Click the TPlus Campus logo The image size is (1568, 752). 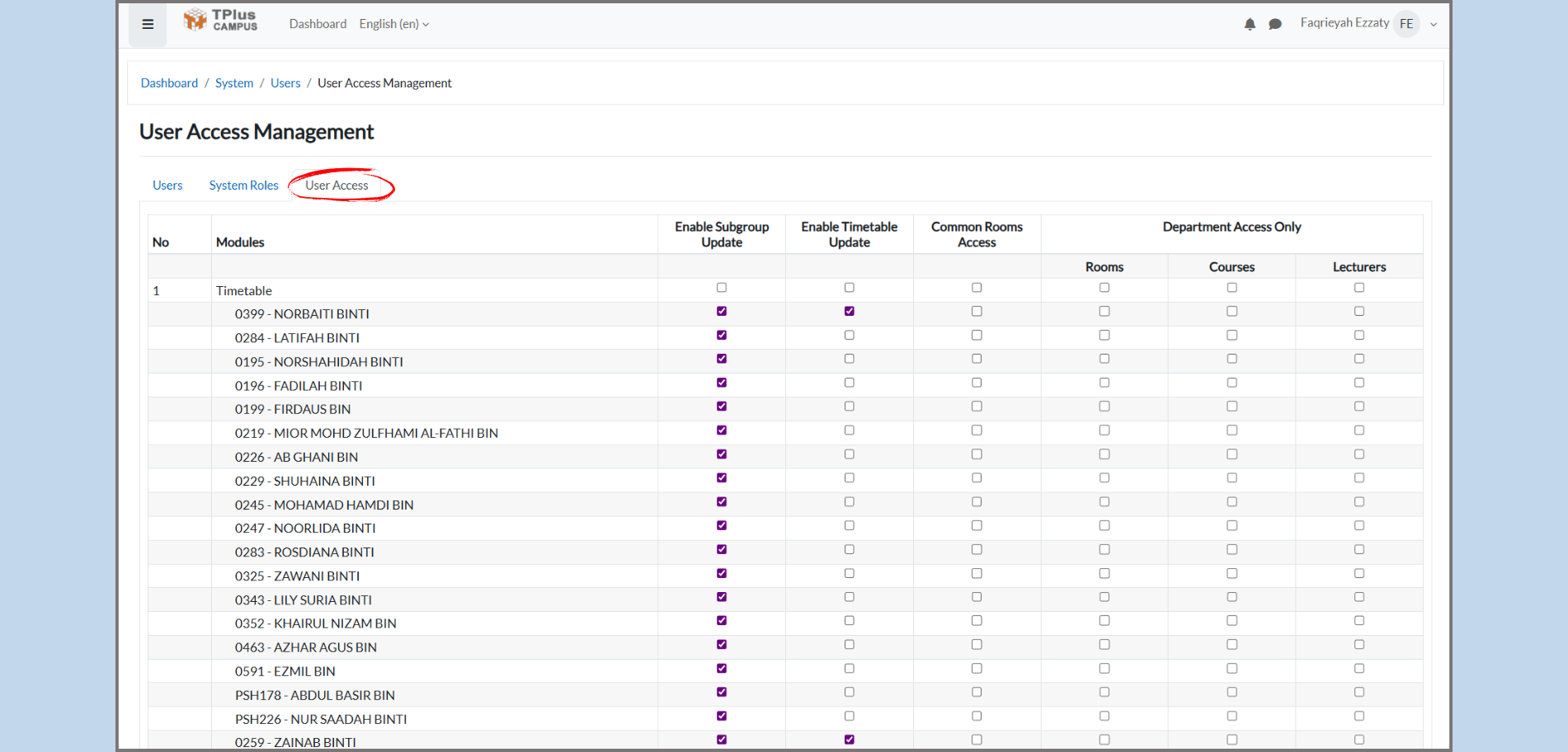[220, 21]
